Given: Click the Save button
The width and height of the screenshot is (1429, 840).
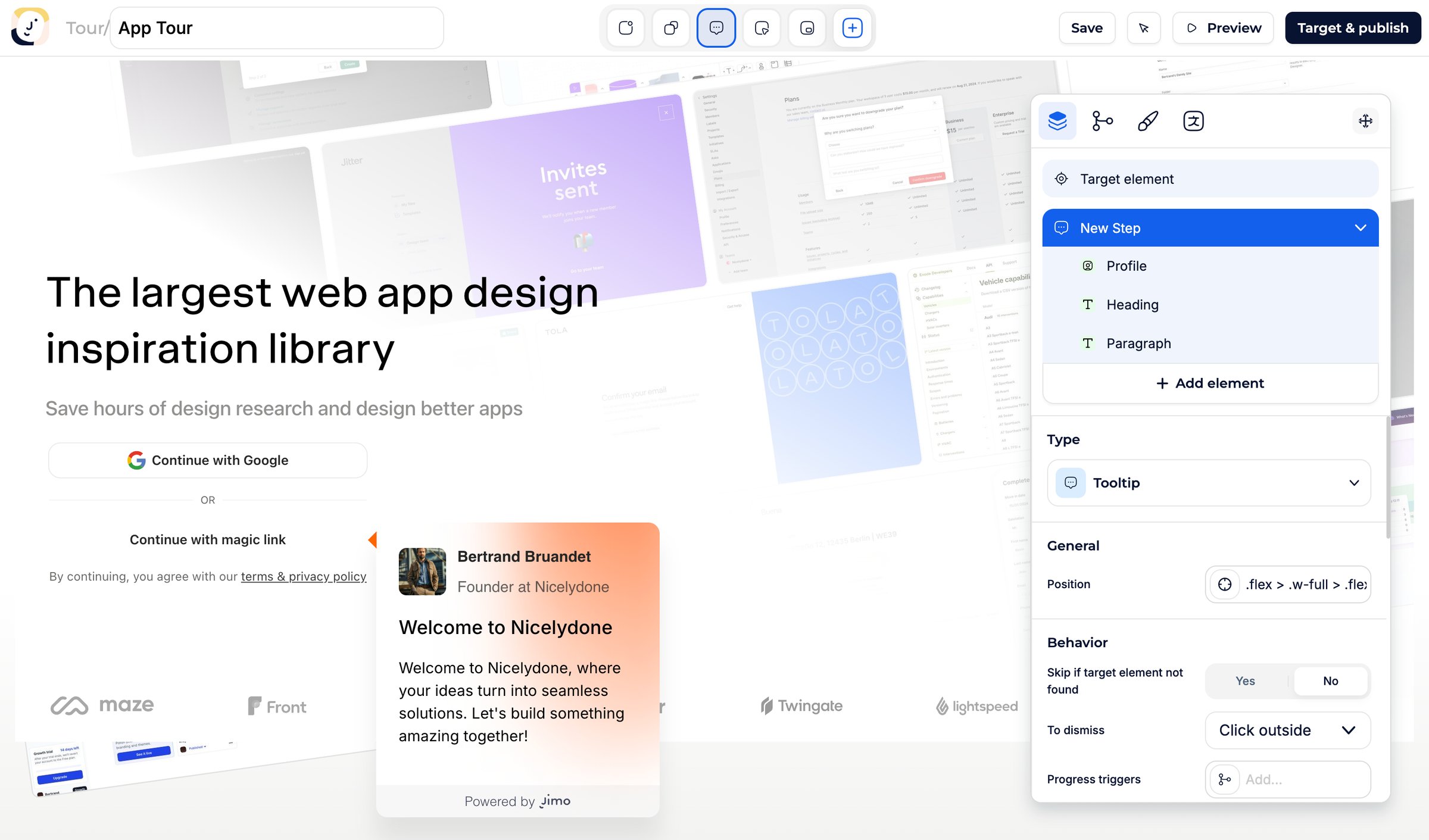Looking at the screenshot, I should [1087, 28].
